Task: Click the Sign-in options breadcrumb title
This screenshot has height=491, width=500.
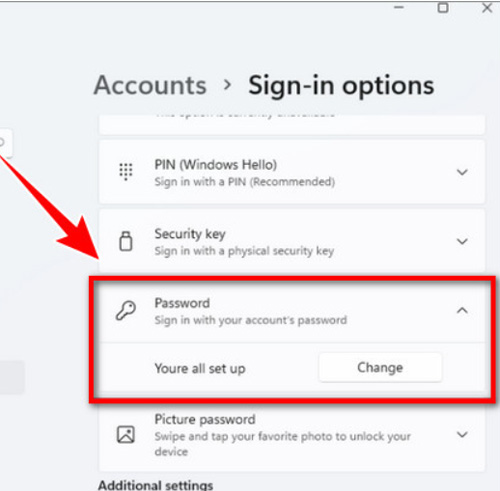Action: click(341, 86)
